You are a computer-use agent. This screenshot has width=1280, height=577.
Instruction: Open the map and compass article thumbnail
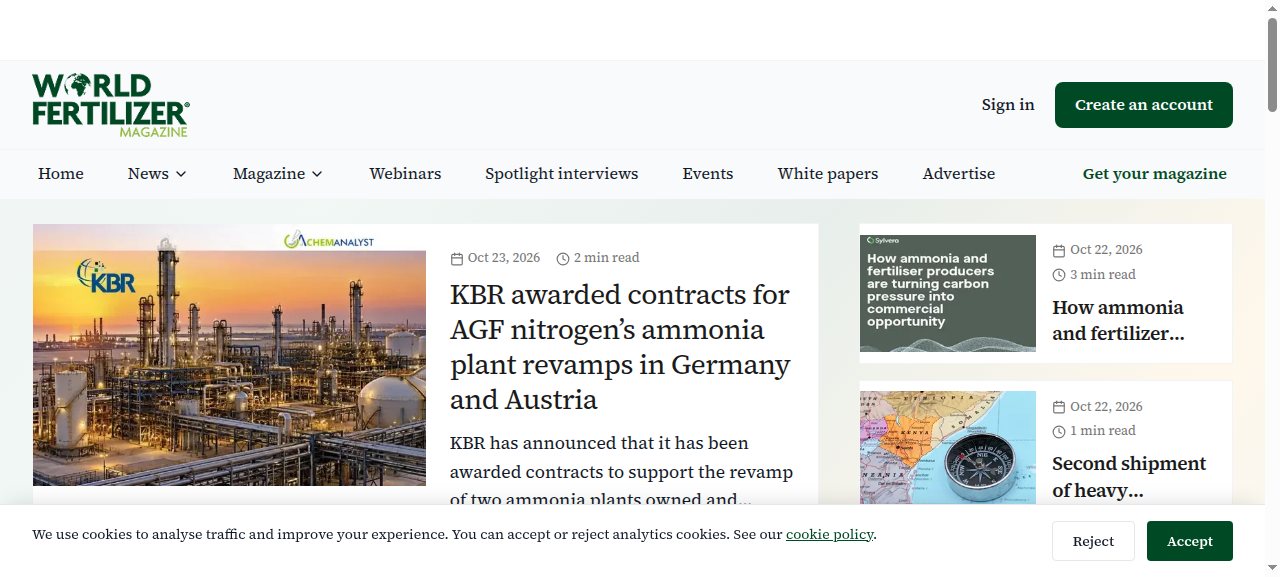pyautogui.click(x=948, y=447)
